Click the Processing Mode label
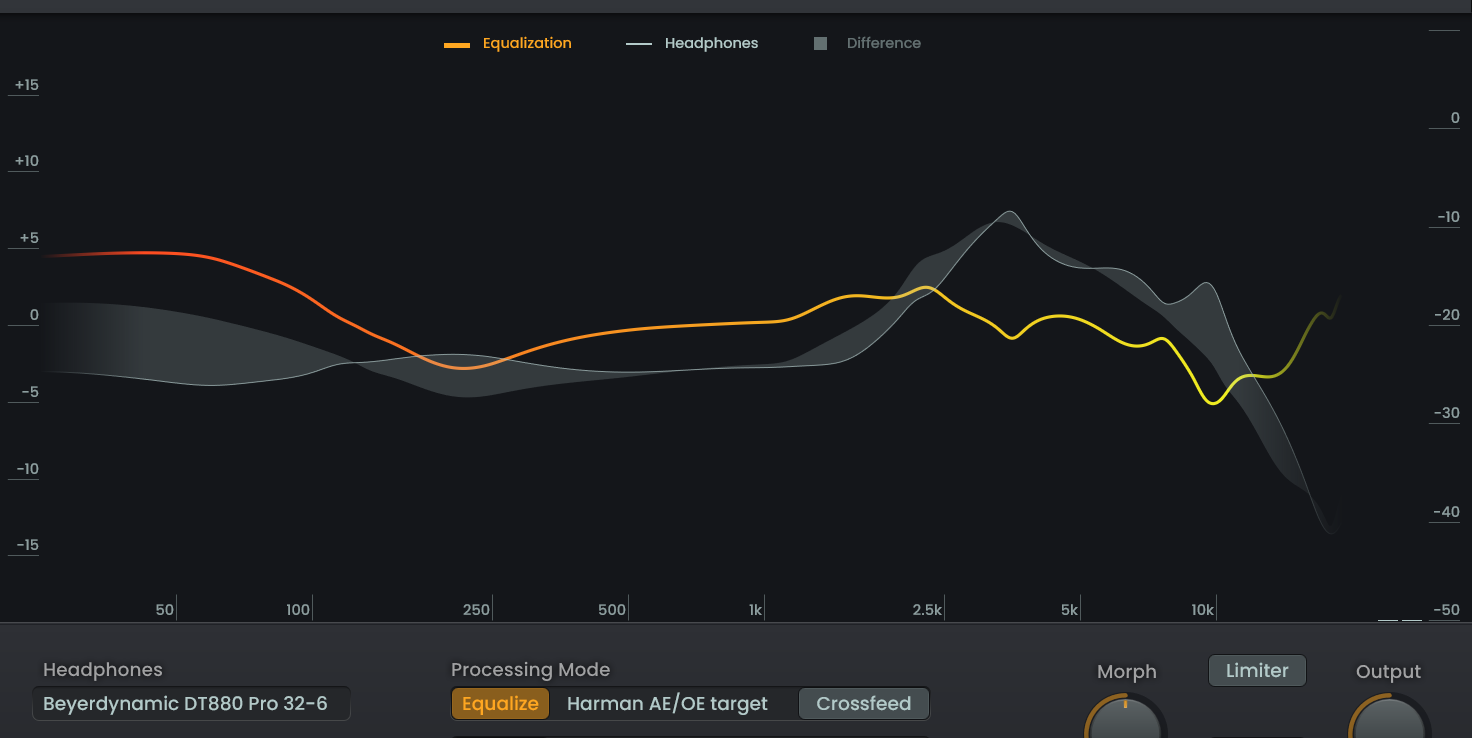 pyautogui.click(x=530, y=670)
